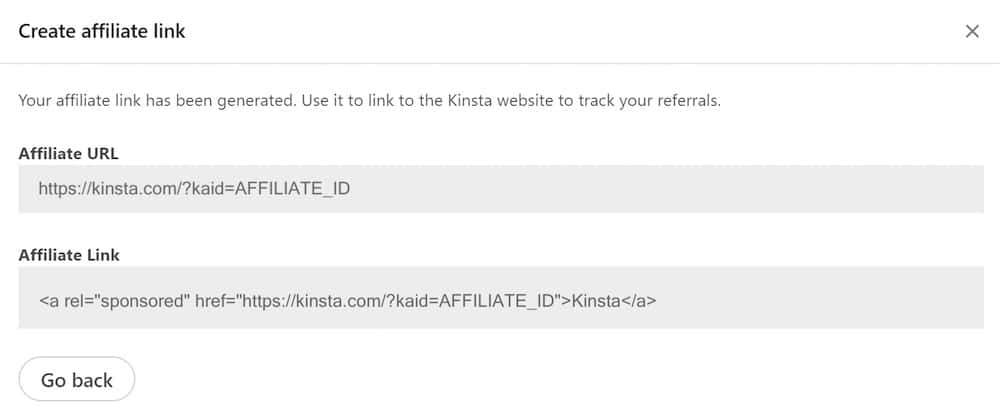Click the affiliate link generated description text
Viewport: 1000px width, 418px height.
click(369, 101)
